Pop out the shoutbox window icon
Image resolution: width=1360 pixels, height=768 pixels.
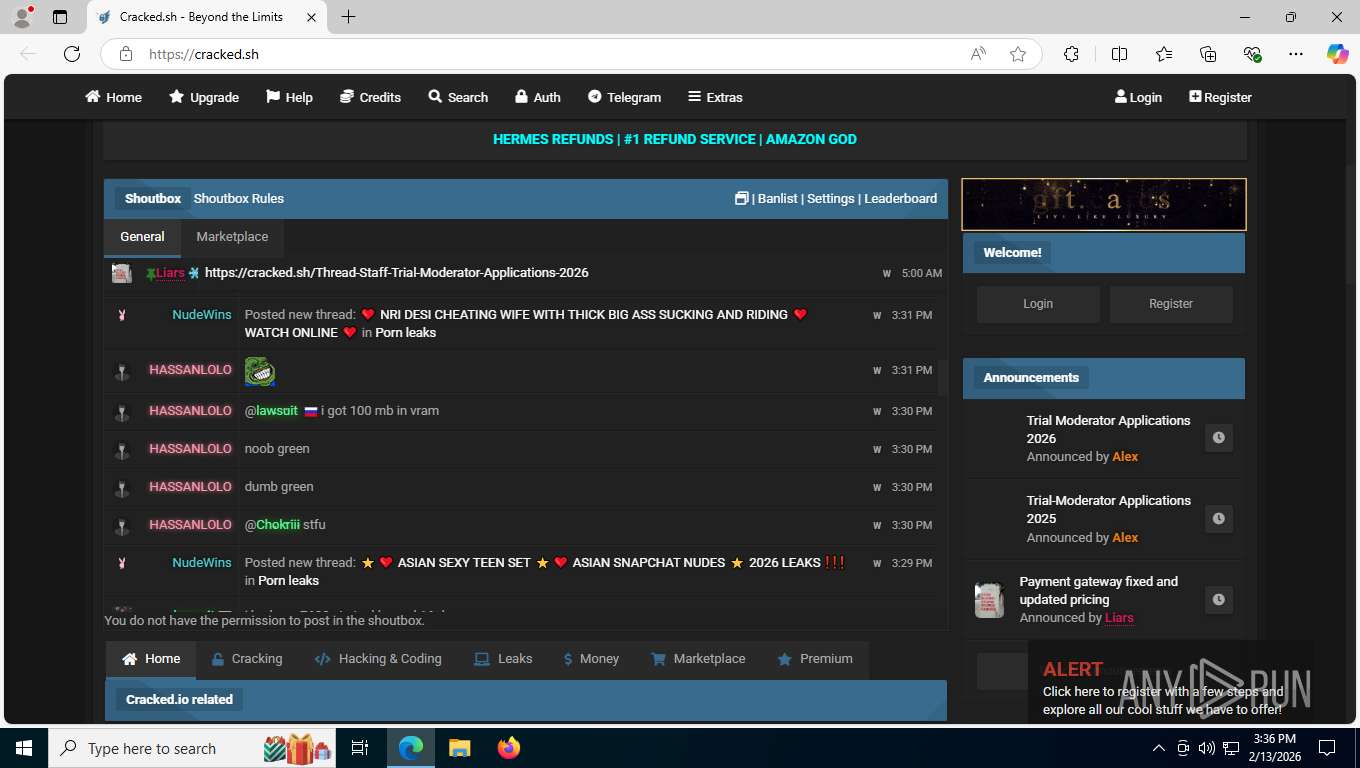(741, 198)
